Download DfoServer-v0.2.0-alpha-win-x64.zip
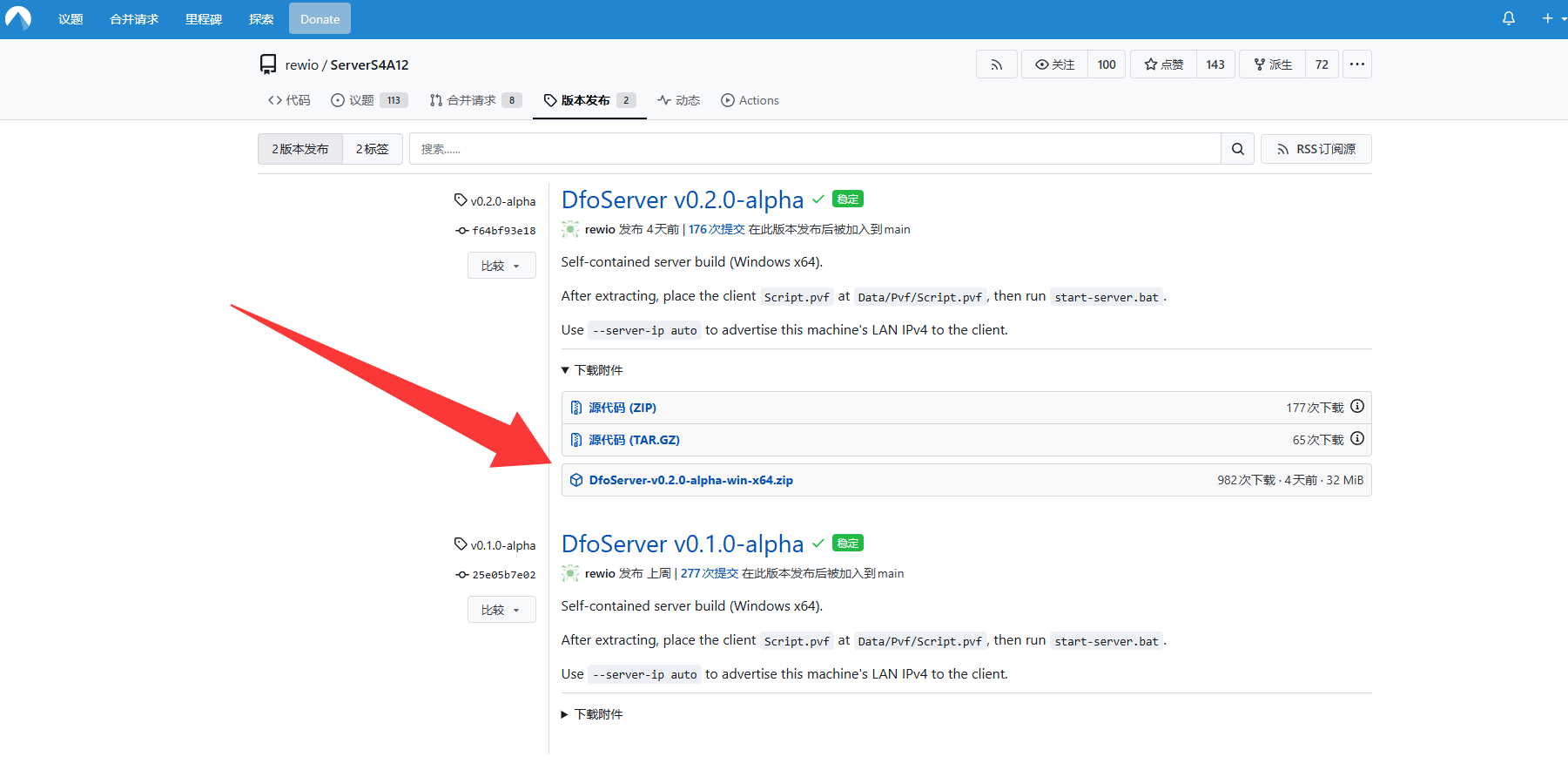Viewport: 1568px width, 777px height. tap(691, 480)
